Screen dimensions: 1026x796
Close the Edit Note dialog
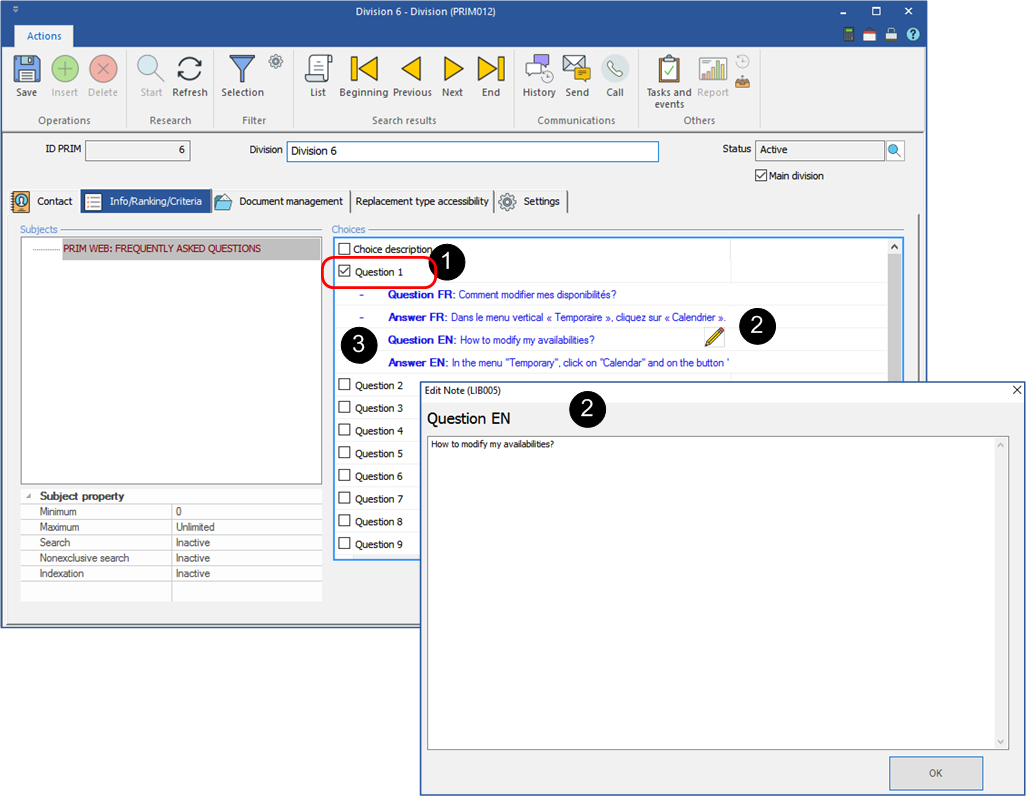pos(1016,390)
